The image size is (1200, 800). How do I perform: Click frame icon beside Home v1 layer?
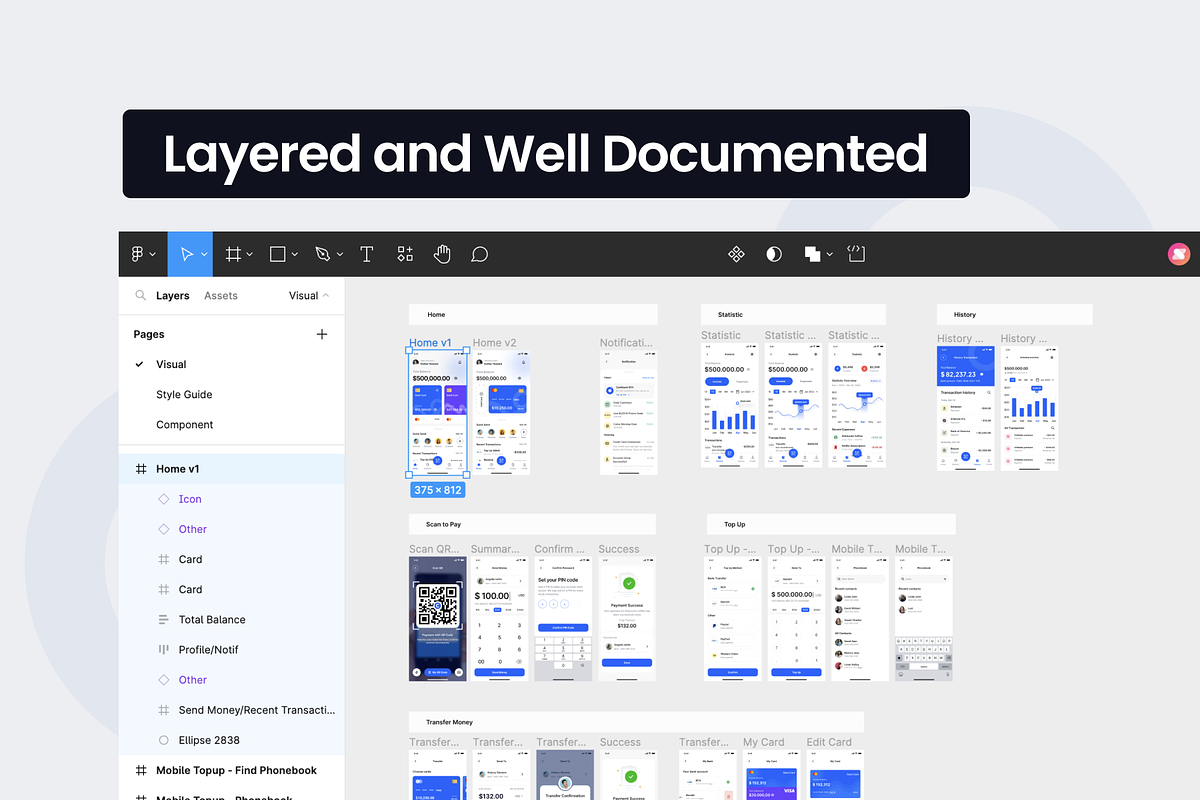click(140, 468)
